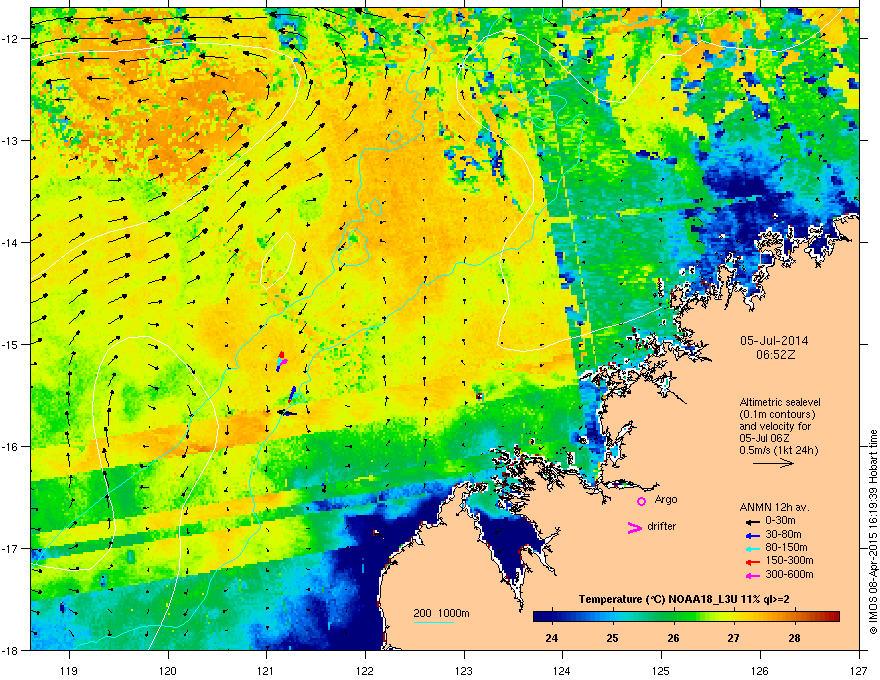
Task: Click the "0.5m/s (1kt 24h)" text line
Action: click(778, 450)
